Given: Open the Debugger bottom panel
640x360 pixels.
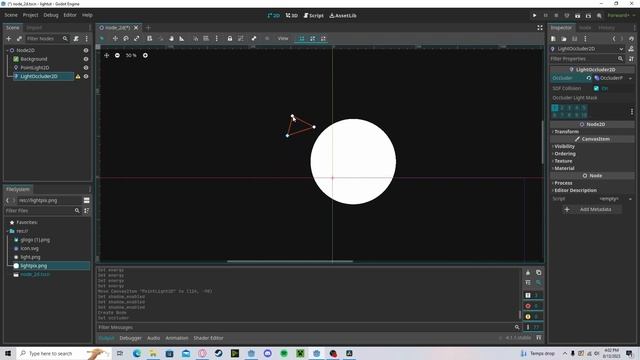Looking at the screenshot, I should pos(131,338).
